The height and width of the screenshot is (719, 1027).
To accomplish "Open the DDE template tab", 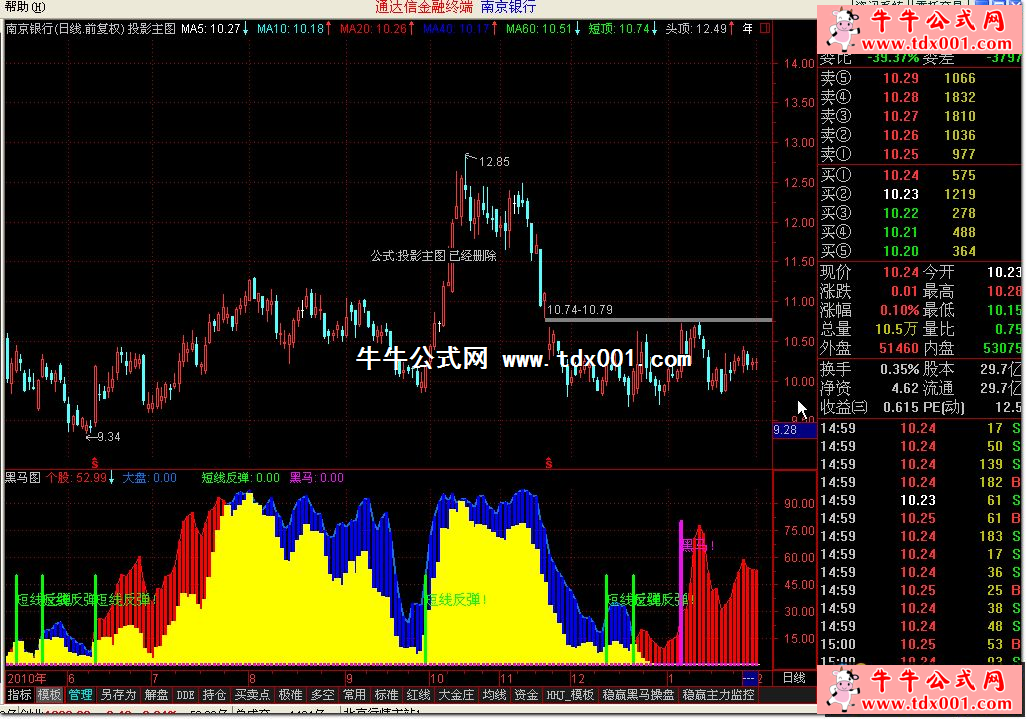I will coord(185,695).
